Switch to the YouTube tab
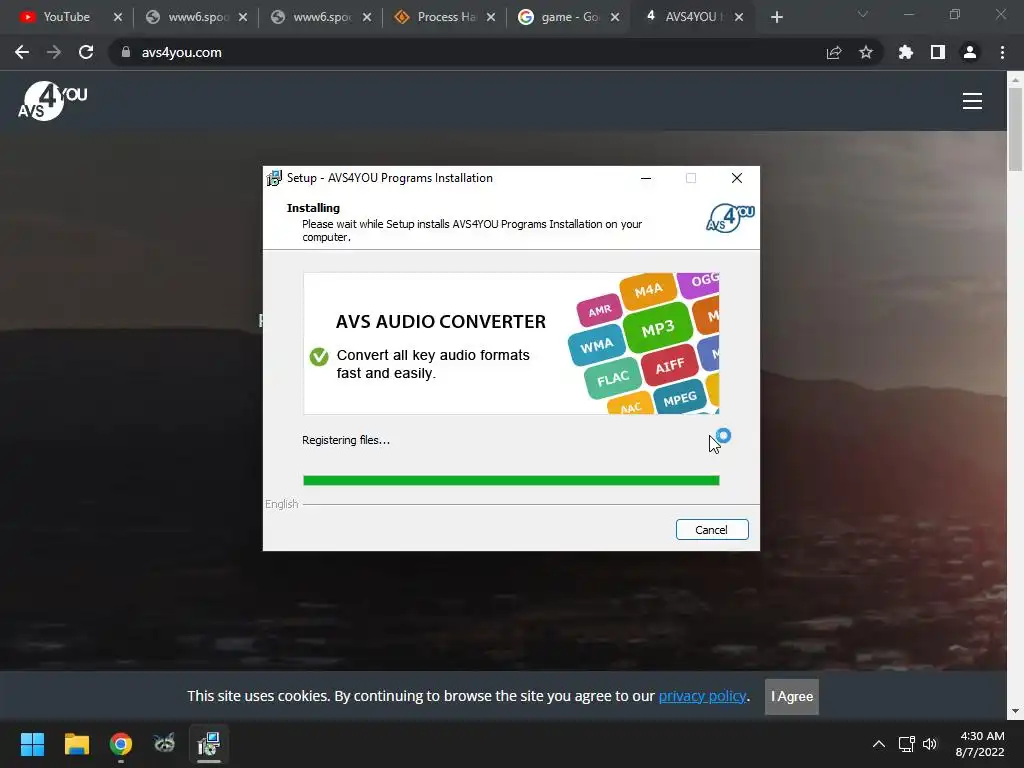The height and width of the screenshot is (768, 1024). click(65, 17)
